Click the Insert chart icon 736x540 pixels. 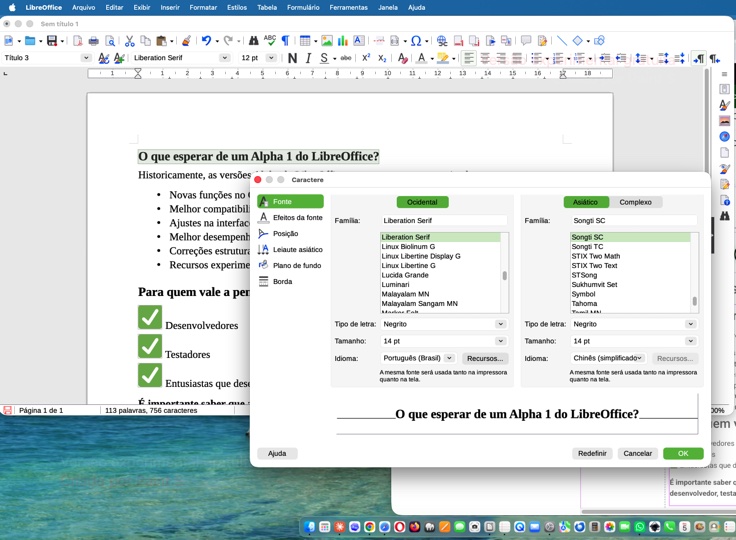[x=343, y=41]
